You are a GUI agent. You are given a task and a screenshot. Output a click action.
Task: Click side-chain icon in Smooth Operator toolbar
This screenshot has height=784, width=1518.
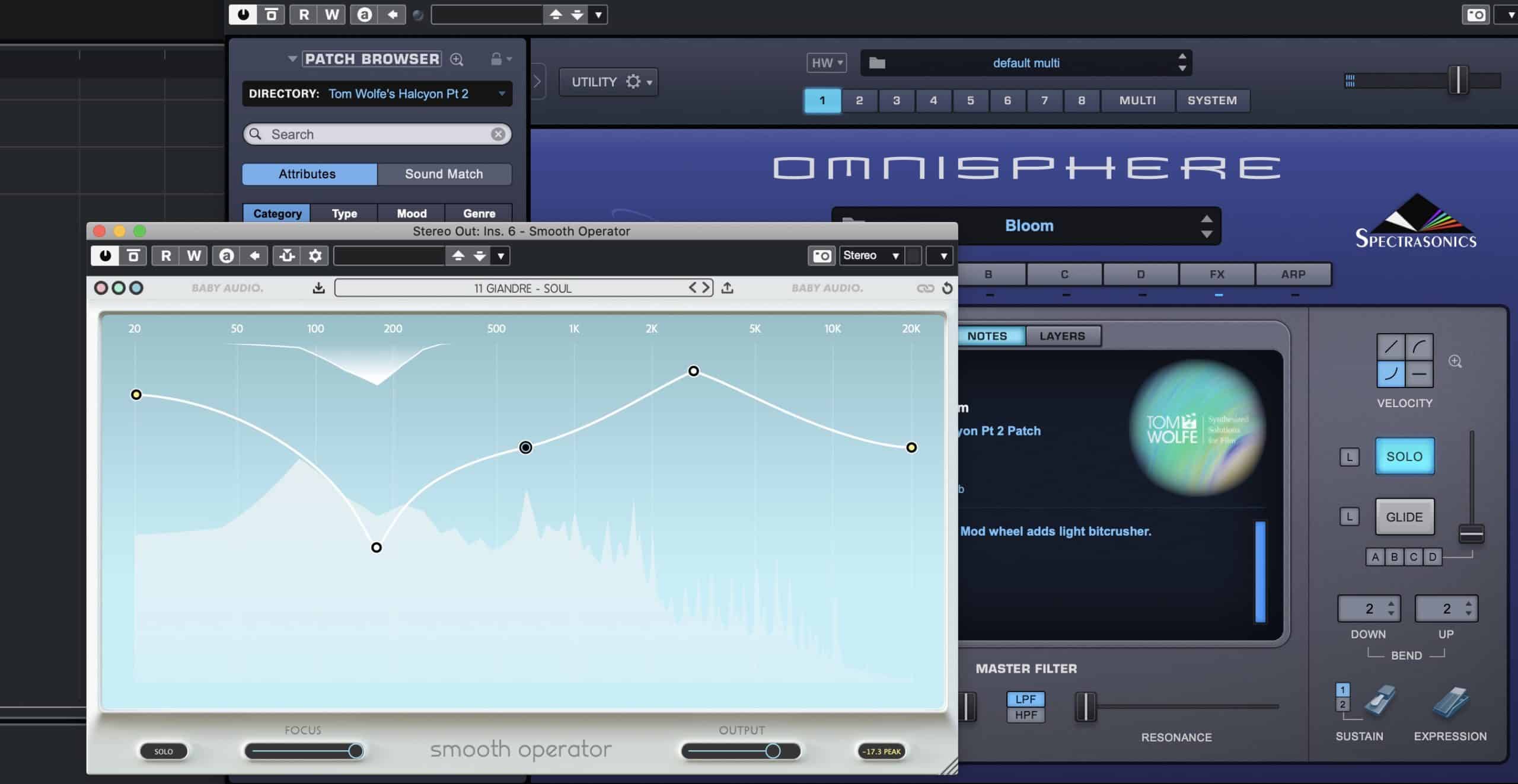287,255
